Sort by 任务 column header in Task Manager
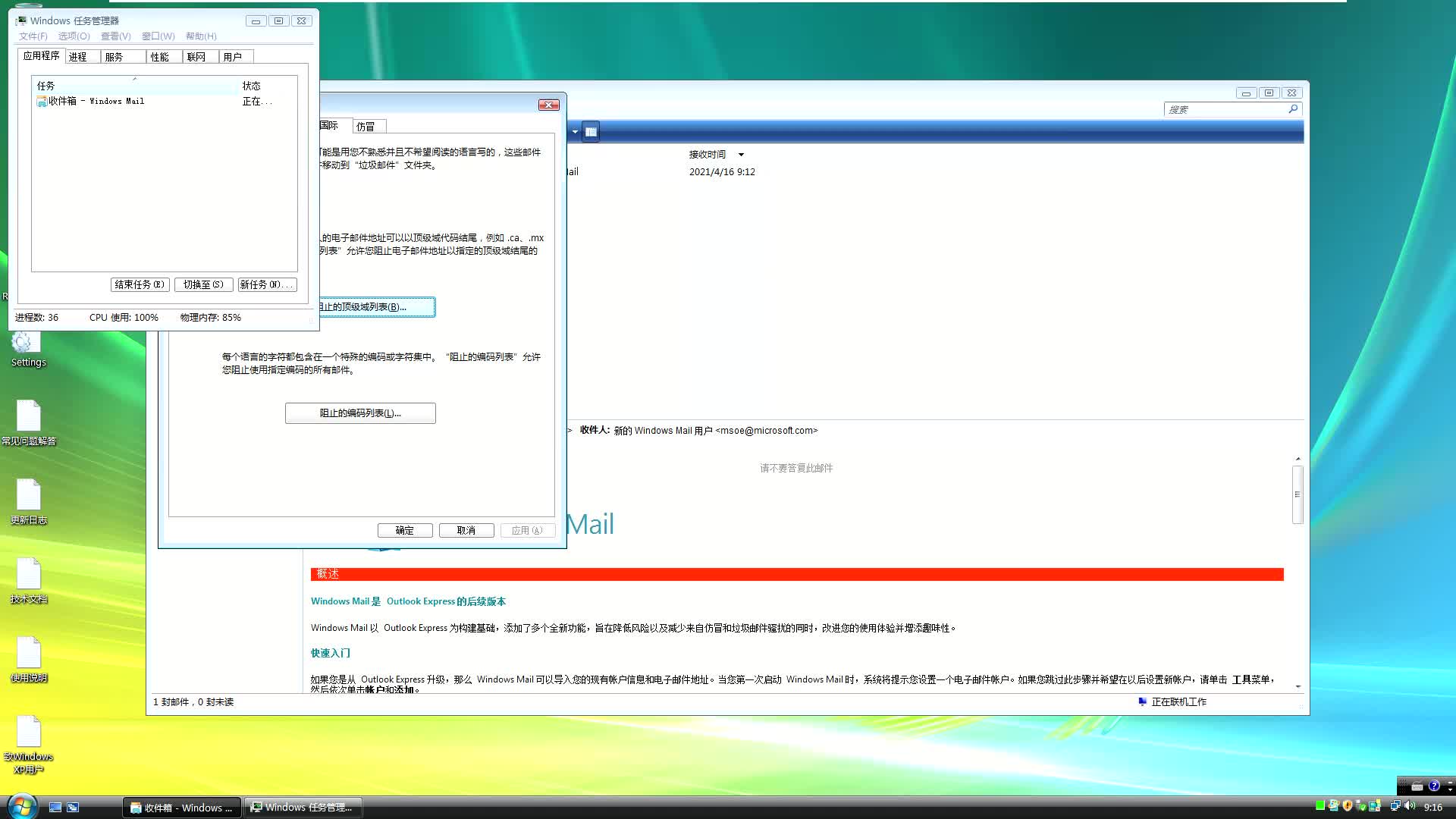Viewport: 1456px width, 819px height. (x=135, y=86)
